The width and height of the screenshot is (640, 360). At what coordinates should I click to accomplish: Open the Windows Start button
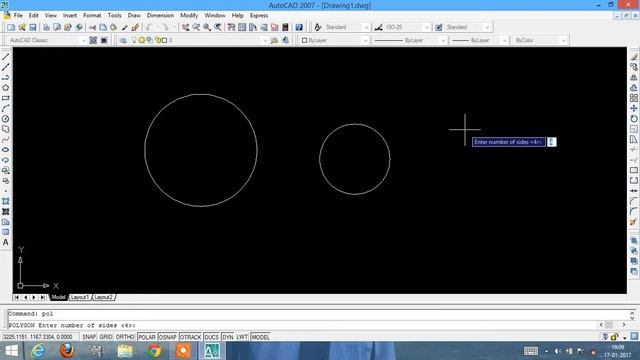coord(11,351)
